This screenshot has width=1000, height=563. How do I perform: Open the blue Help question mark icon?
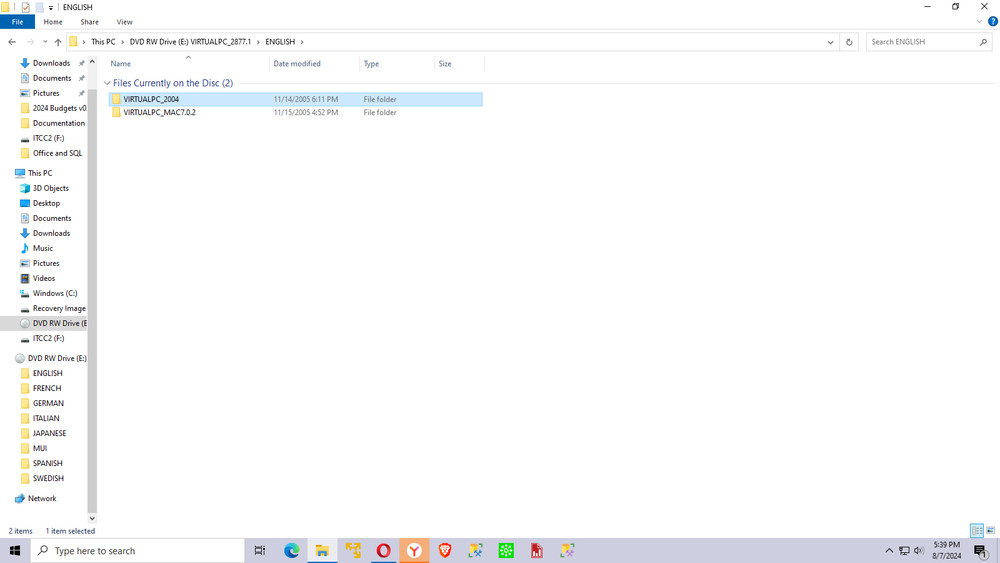tap(993, 21)
